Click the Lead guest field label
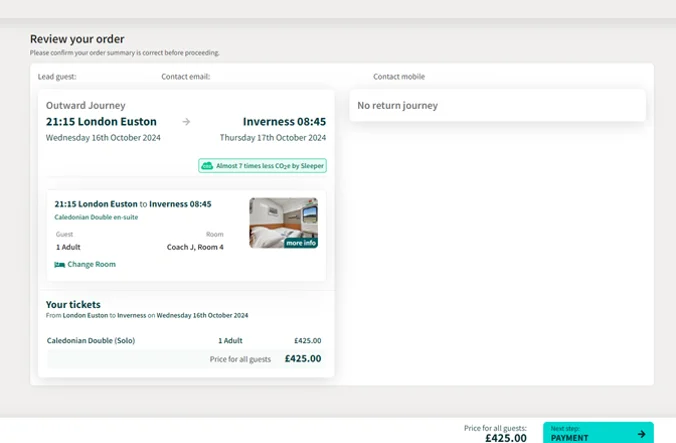676x443 pixels. [57, 76]
